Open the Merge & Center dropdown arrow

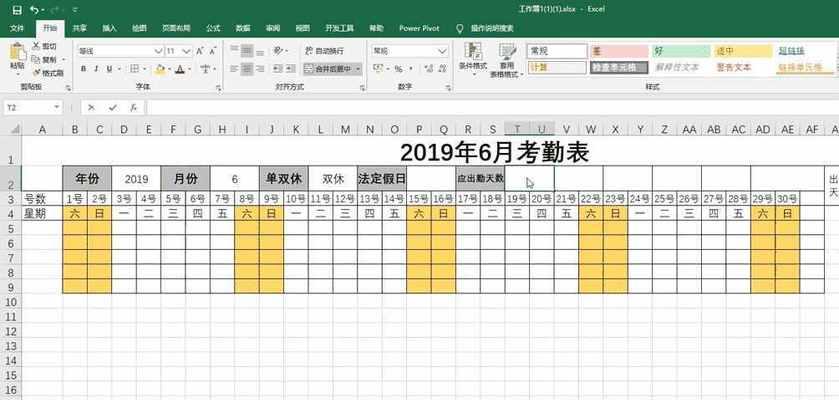click(357, 69)
